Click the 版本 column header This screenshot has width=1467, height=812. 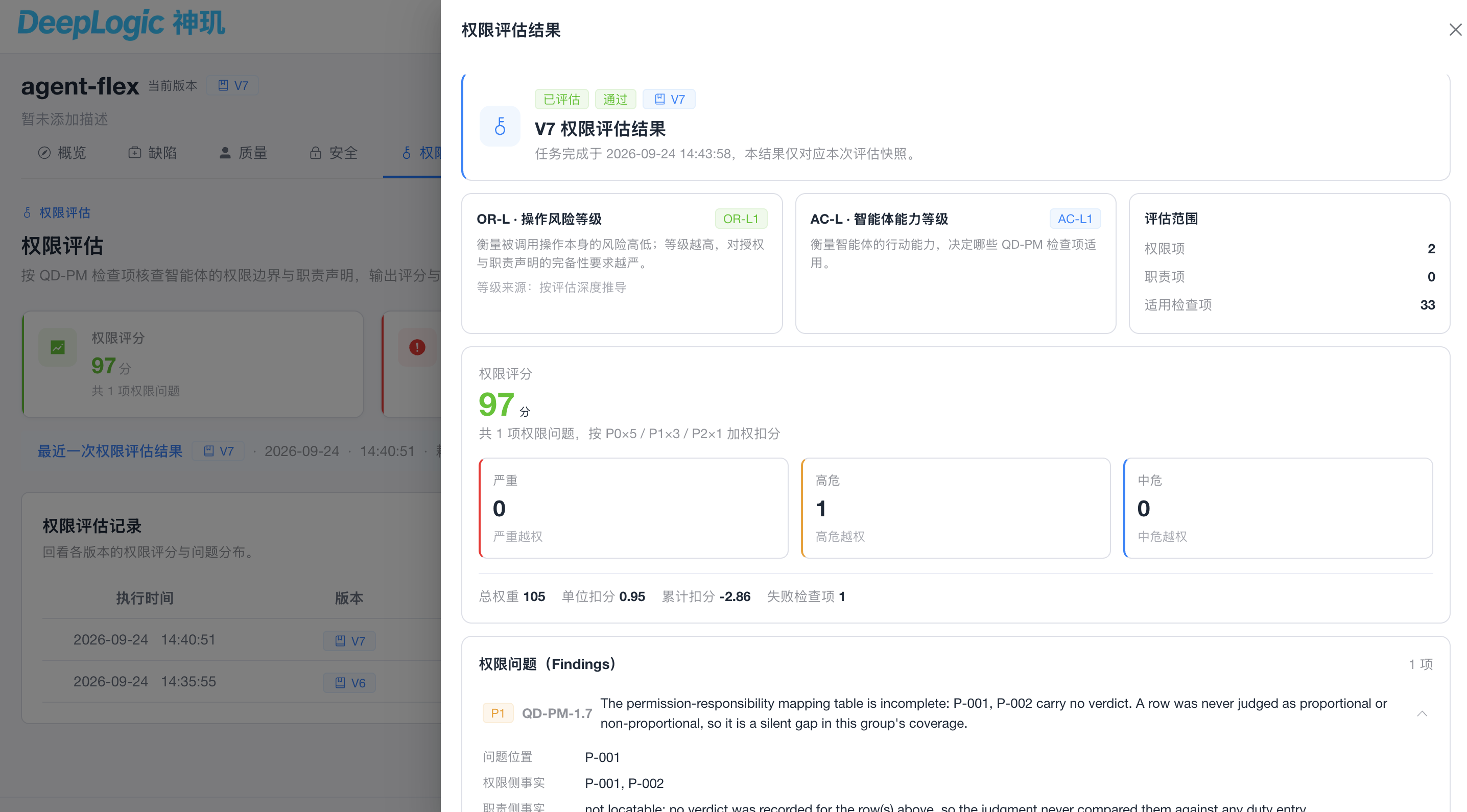point(348,598)
